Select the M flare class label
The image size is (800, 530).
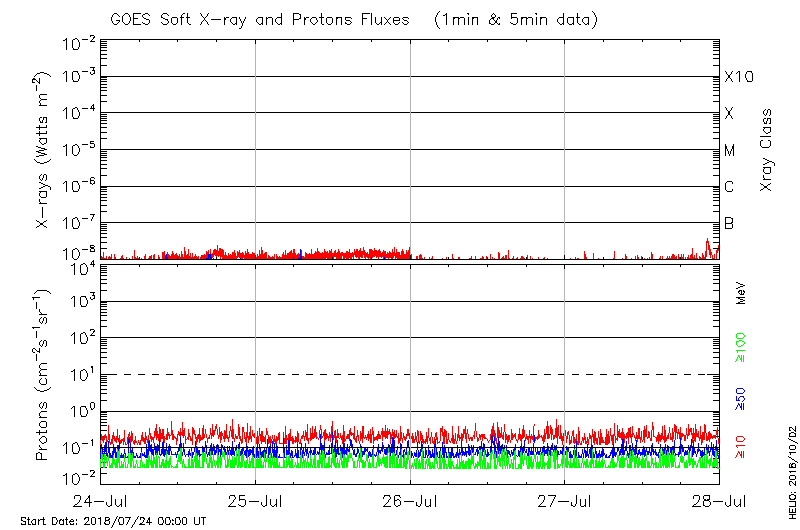coord(730,151)
